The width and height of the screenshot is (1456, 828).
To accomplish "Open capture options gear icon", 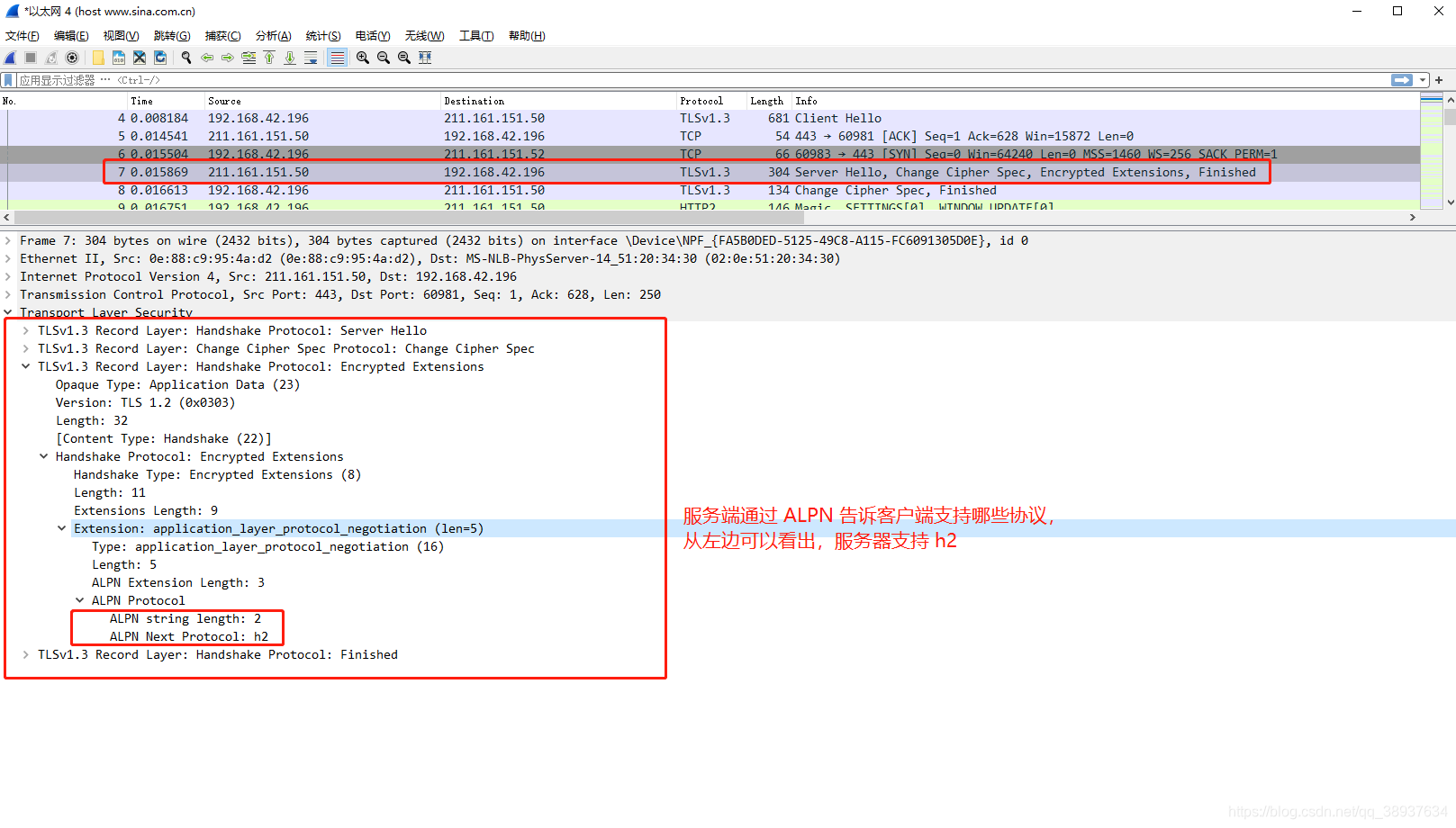I will coord(72,58).
